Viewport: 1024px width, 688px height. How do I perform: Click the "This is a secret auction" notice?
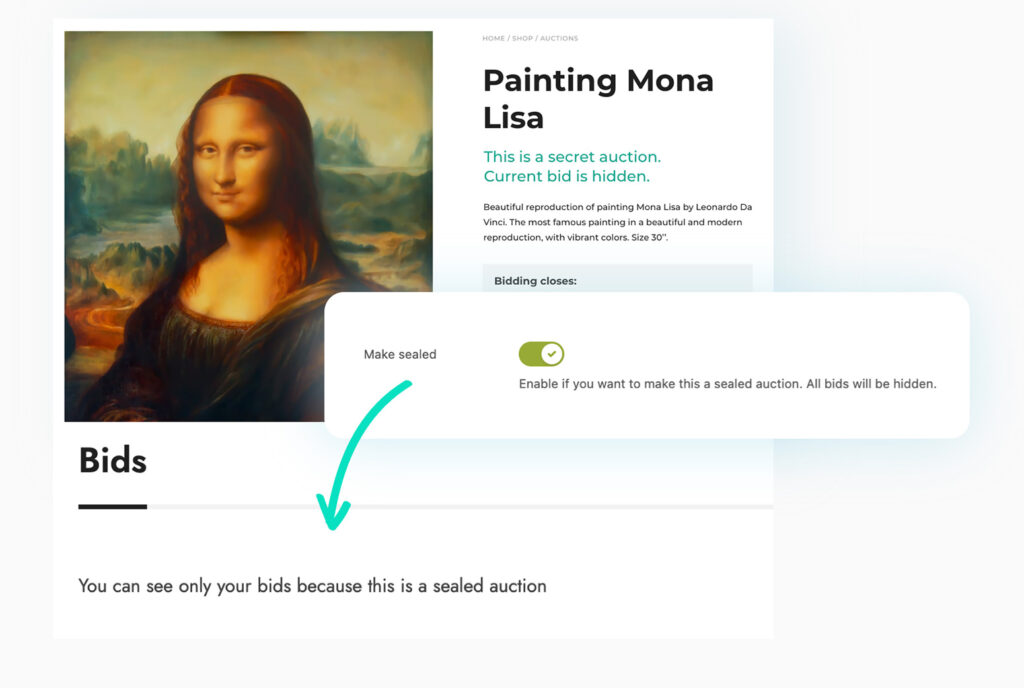[572, 157]
